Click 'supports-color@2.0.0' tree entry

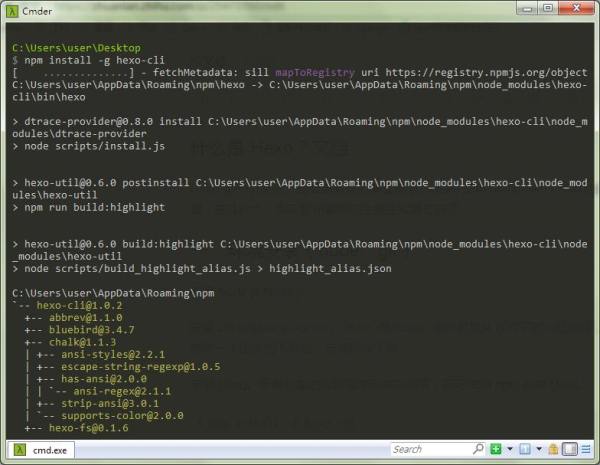click(x=122, y=415)
